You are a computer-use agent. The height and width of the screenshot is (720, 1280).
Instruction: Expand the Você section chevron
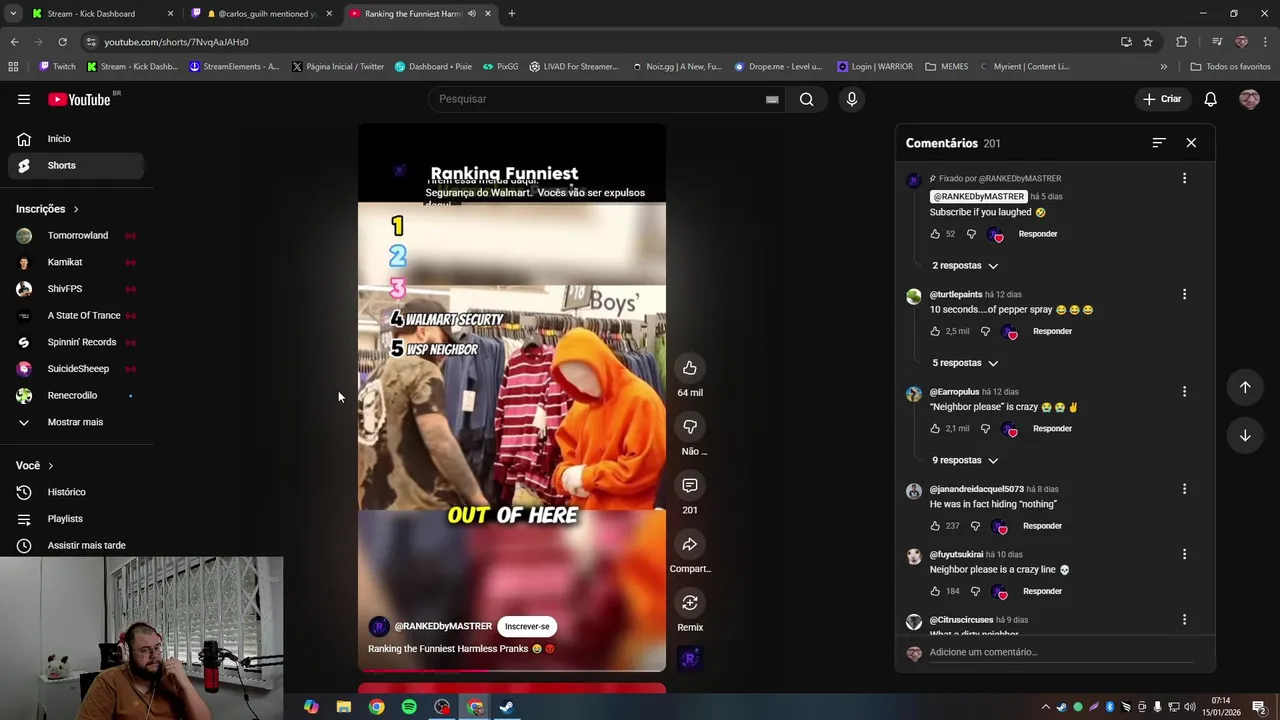[x=50, y=466]
